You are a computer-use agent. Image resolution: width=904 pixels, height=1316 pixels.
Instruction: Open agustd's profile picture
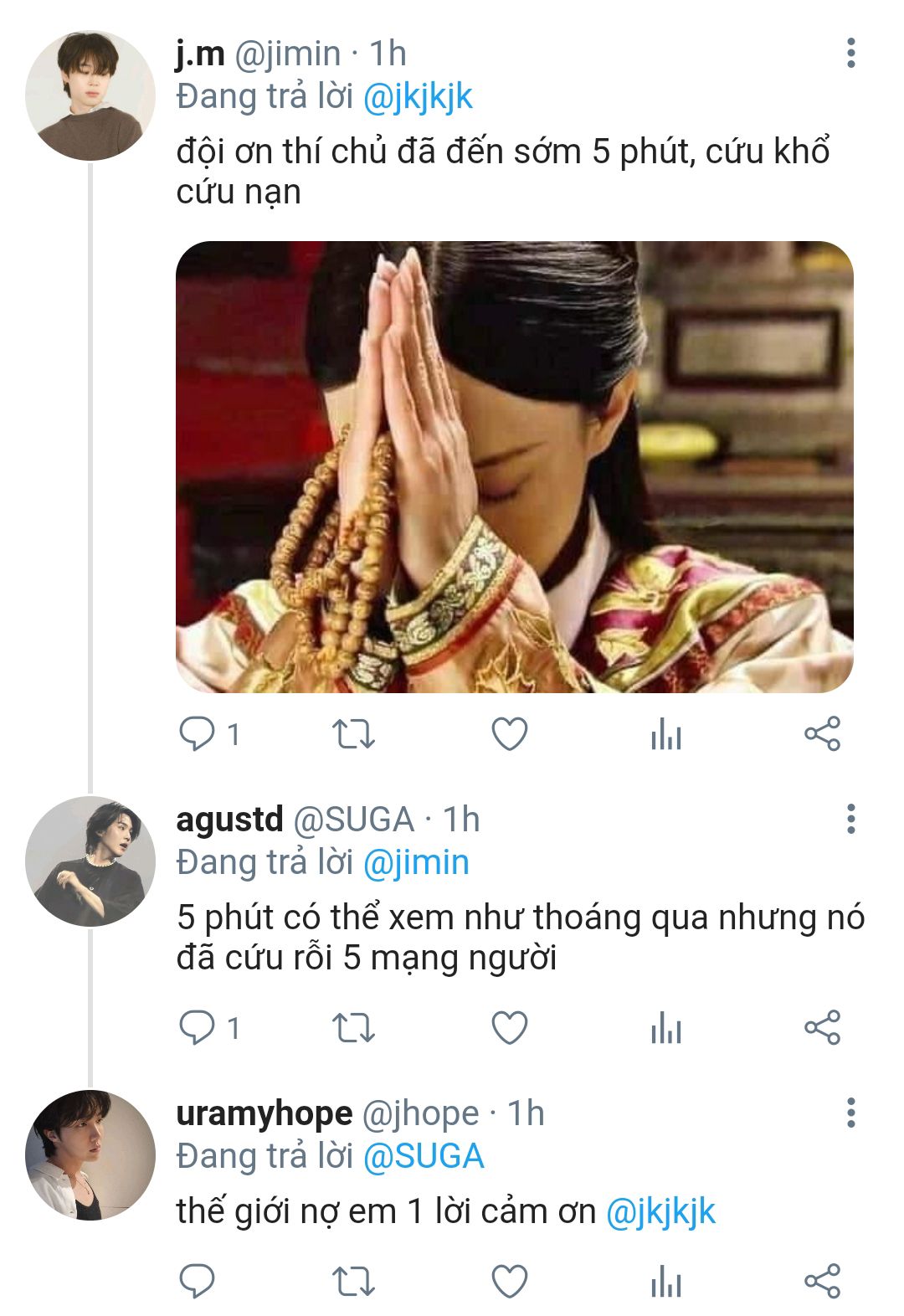[90, 861]
